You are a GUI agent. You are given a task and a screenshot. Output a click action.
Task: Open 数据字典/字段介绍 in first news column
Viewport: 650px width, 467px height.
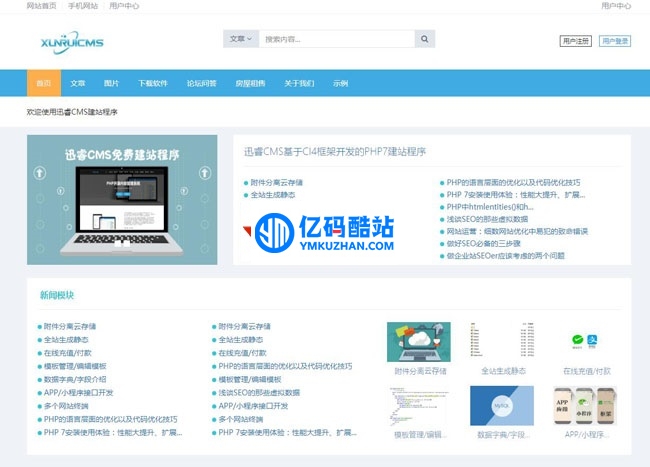pos(75,380)
